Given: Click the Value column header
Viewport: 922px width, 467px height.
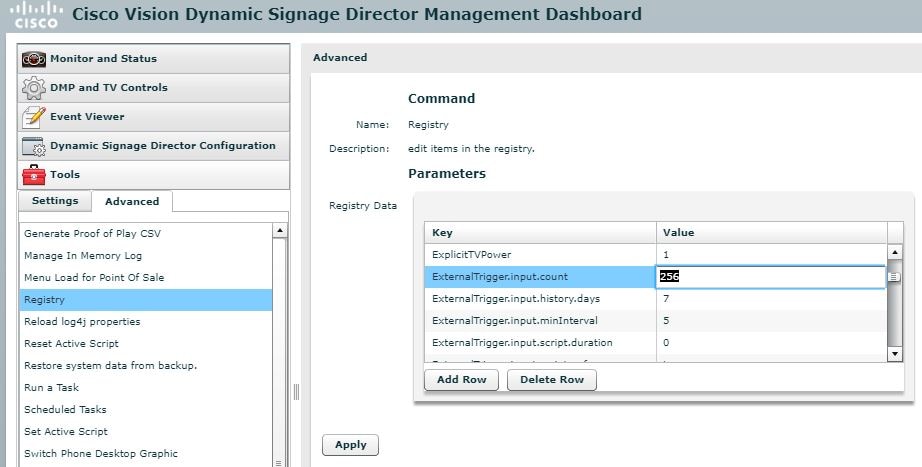Looking at the screenshot, I should tap(771, 233).
